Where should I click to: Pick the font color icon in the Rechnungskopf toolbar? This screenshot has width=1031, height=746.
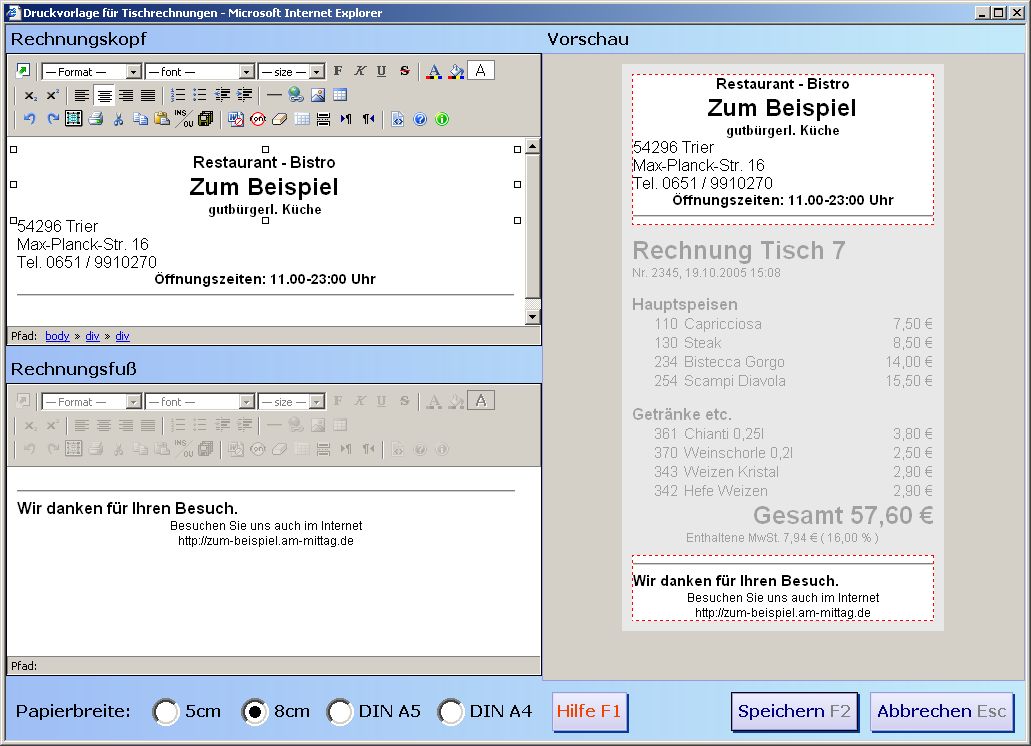pos(434,71)
